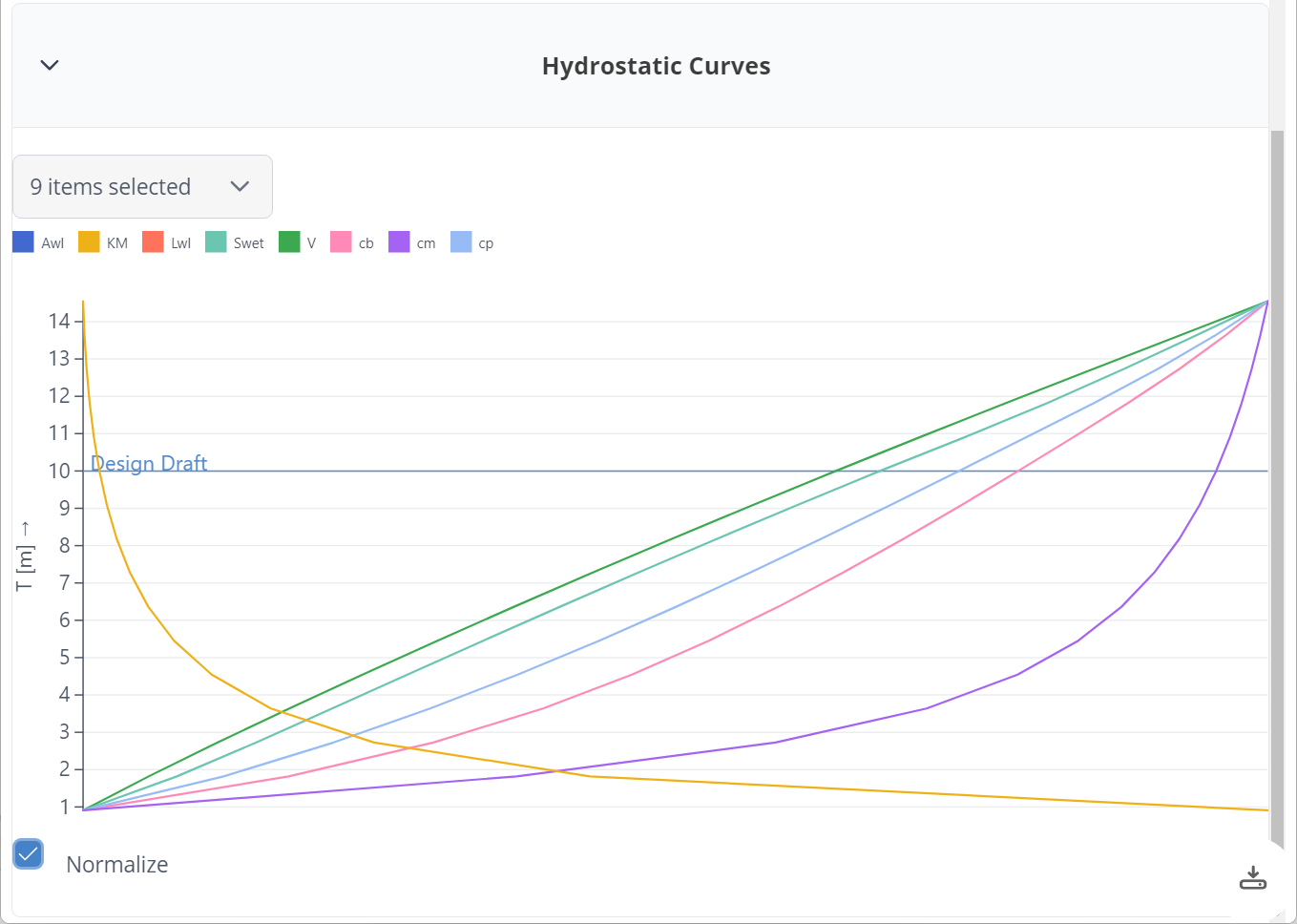The height and width of the screenshot is (924, 1297).
Task: Select the cb legend swatch
Action: point(339,241)
